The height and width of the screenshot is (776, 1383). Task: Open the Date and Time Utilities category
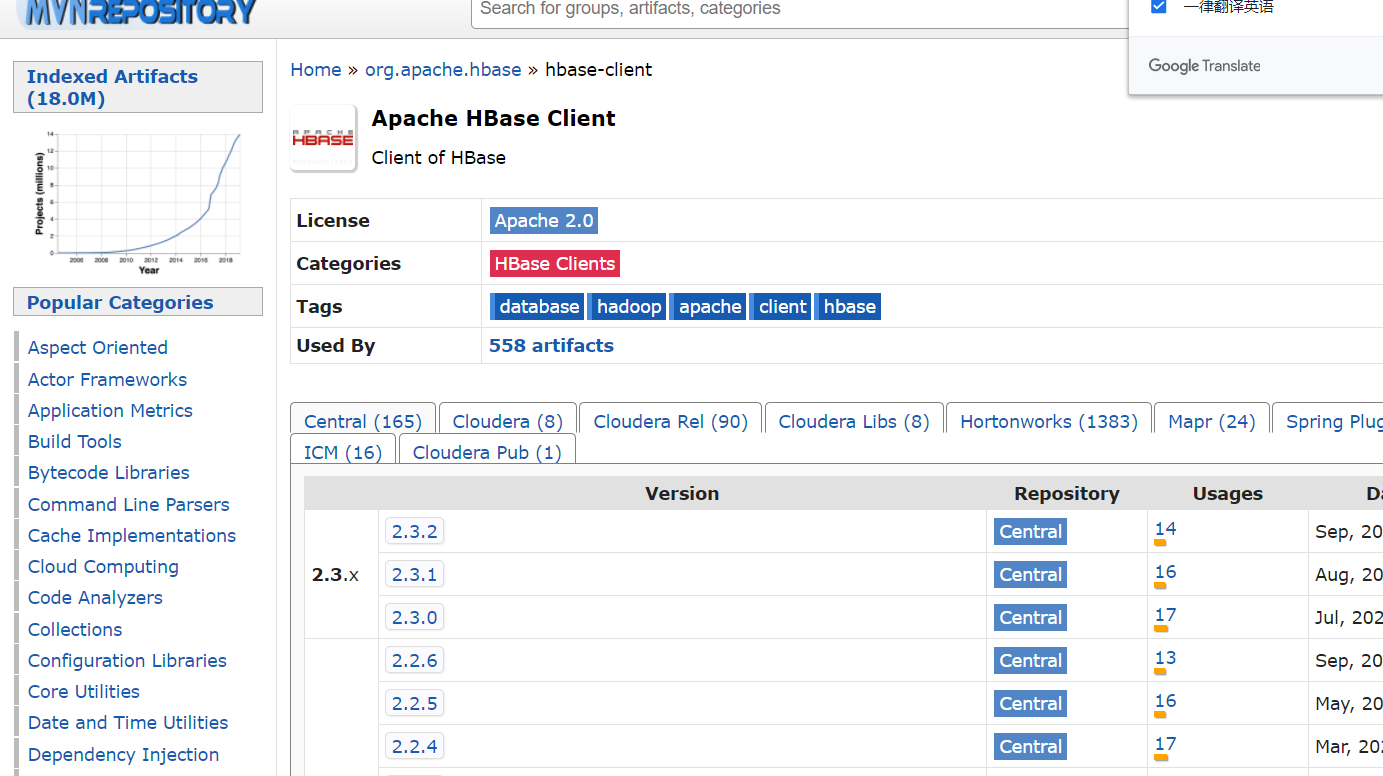tap(128, 722)
